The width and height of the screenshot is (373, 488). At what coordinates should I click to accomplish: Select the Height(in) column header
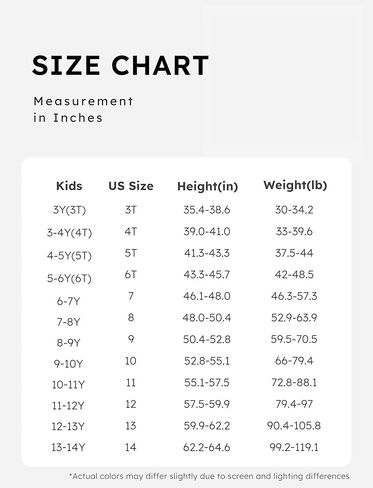[207, 186]
